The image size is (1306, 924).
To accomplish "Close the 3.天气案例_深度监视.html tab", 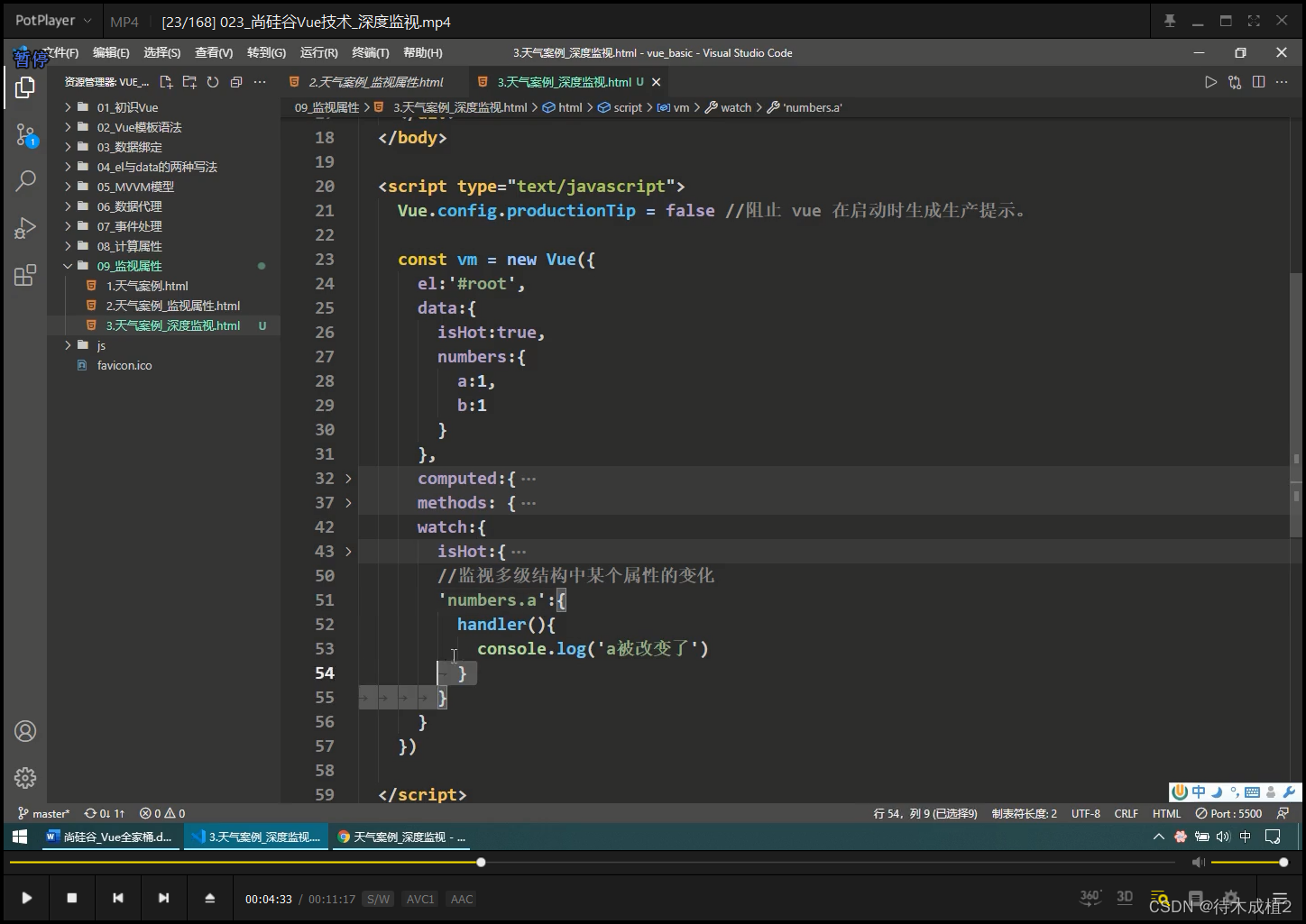I will coord(656,82).
